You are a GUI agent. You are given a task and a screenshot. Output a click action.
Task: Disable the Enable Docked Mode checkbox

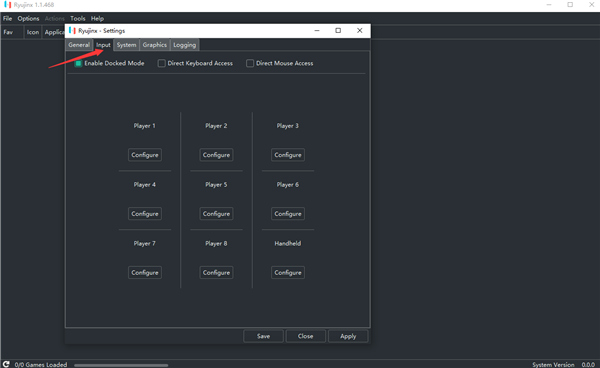(78, 64)
